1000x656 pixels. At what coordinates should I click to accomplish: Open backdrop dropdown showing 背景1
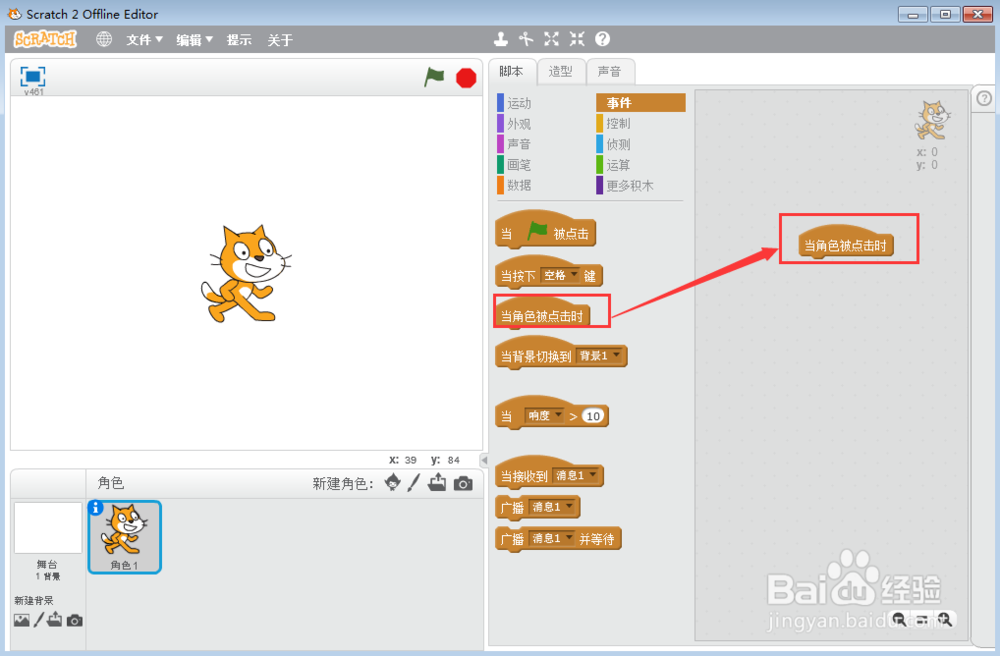click(x=599, y=355)
